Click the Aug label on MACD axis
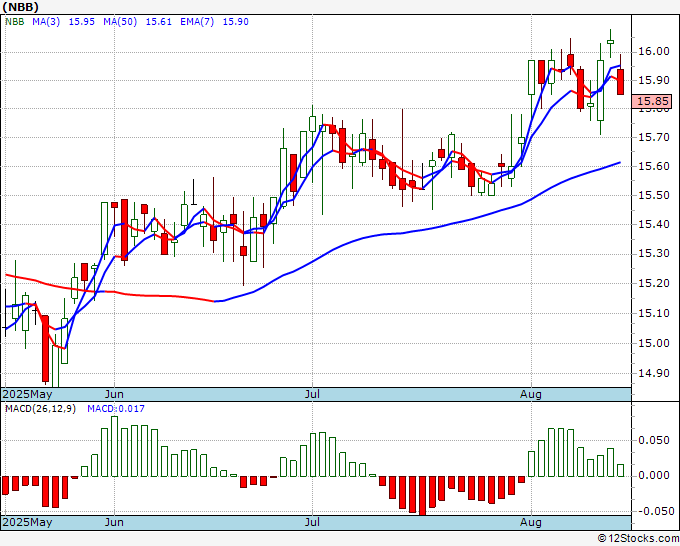 [x=531, y=522]
